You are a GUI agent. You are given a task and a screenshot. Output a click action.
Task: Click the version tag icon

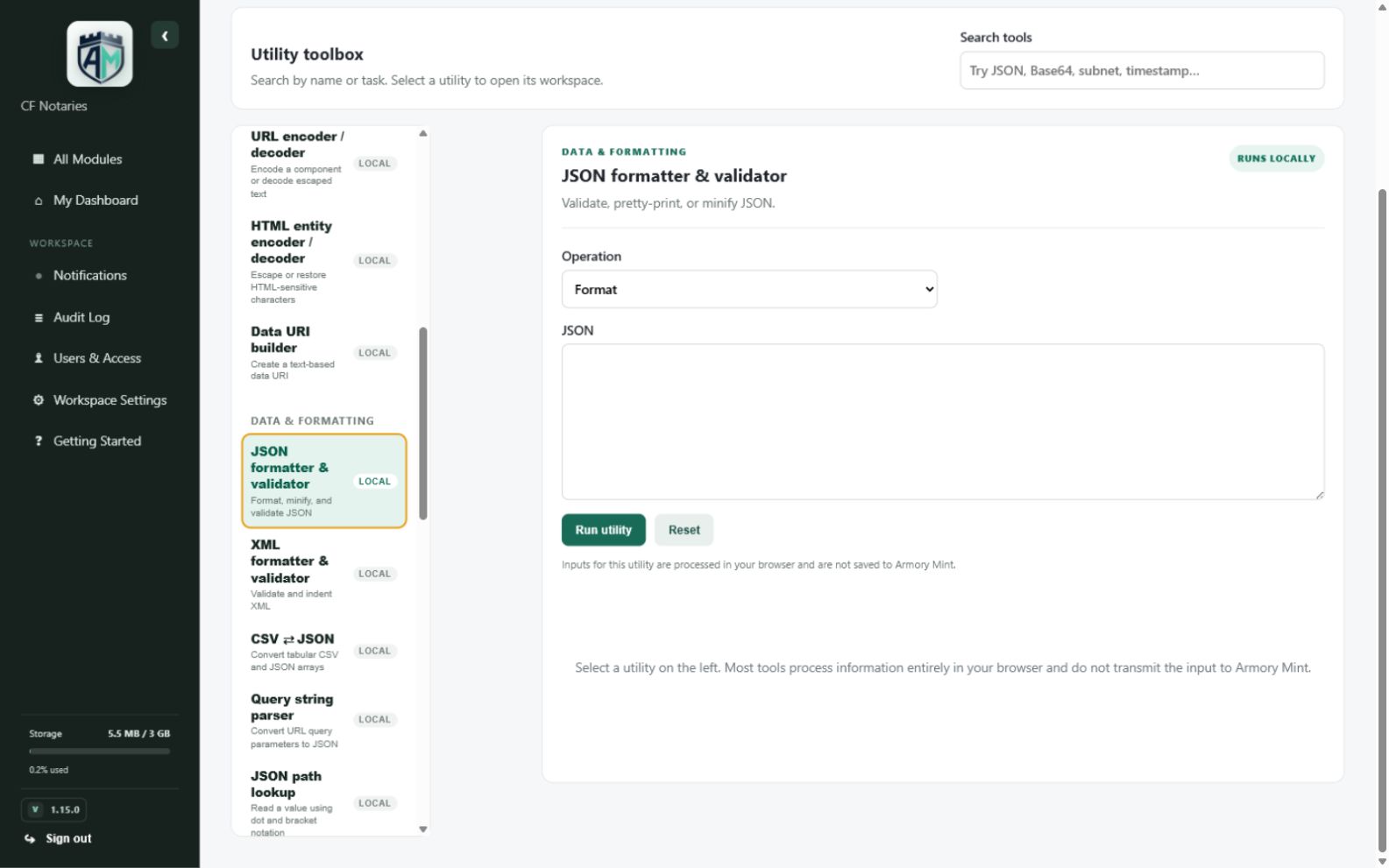click(35, 809)
